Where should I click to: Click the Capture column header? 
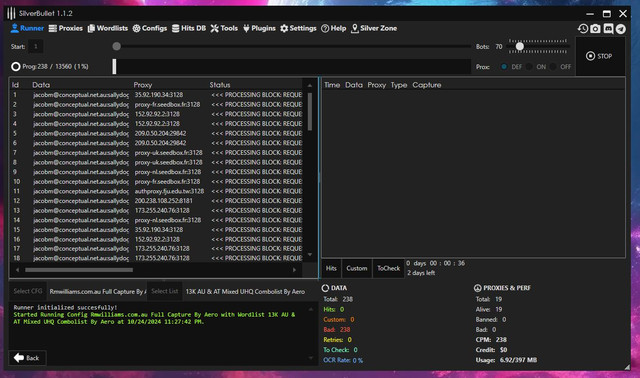pos(427,85)
